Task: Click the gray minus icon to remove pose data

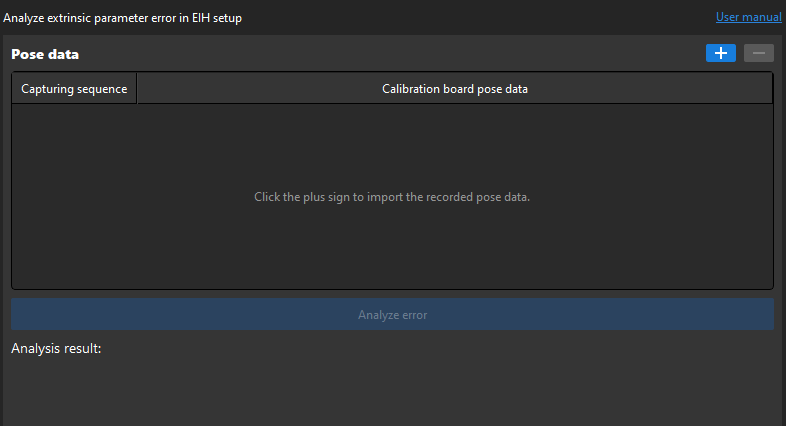Action: tap(759, 54)
